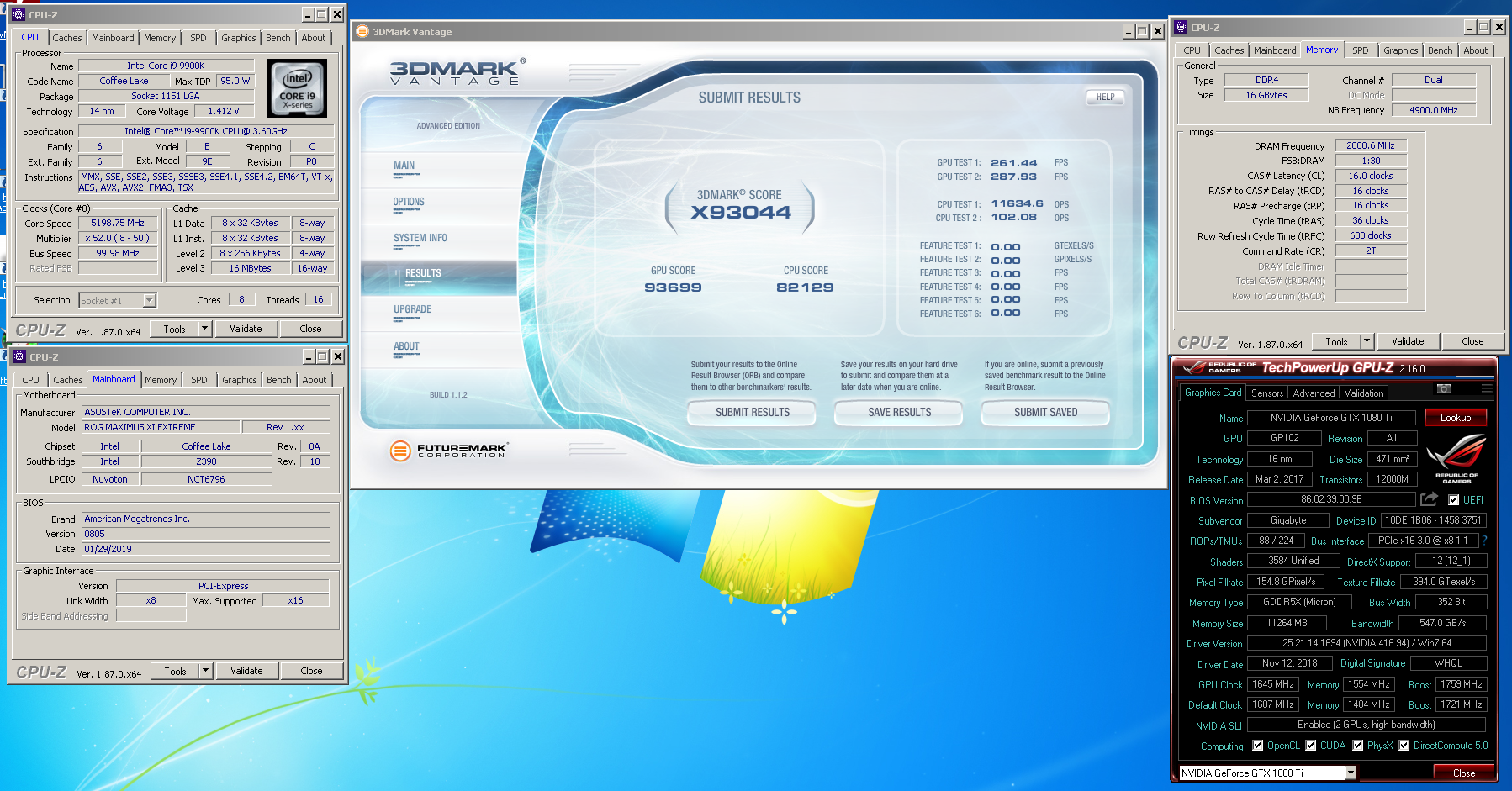Click the Intel Core i9 logo
The image size is (1512, 791).
(x=297, y=88)
